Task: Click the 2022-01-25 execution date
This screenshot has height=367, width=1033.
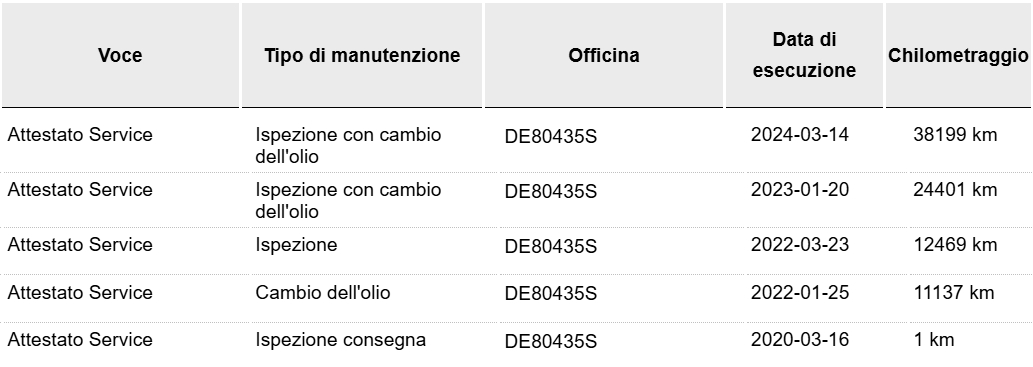Action: tap(800, 293)
